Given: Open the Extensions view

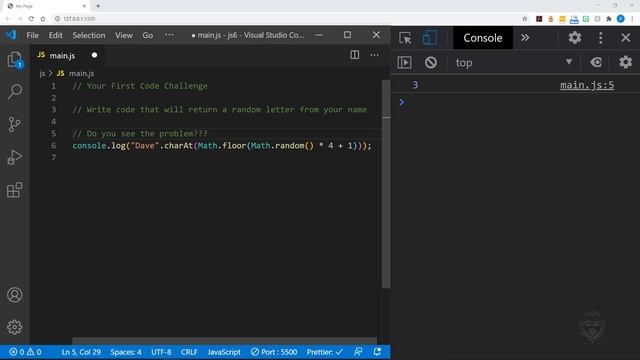Looking at the screenshot, I should pos(15,190).
